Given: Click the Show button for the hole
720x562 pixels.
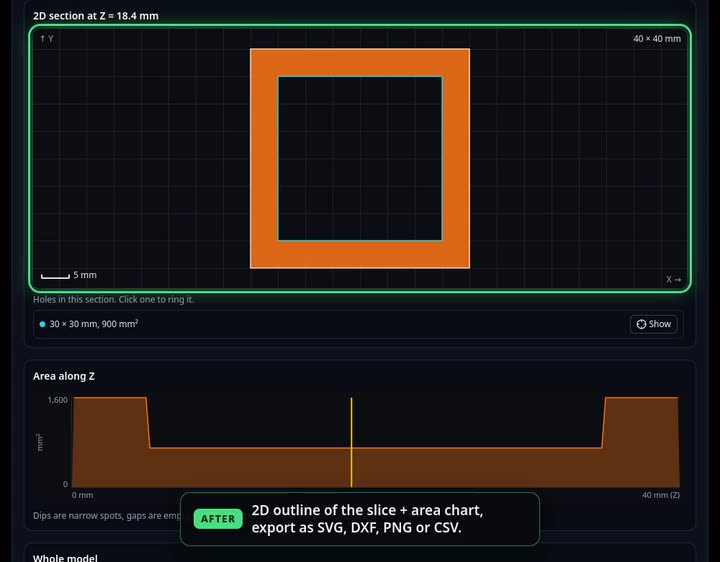Looking at the screenshot, I should 653,324.
